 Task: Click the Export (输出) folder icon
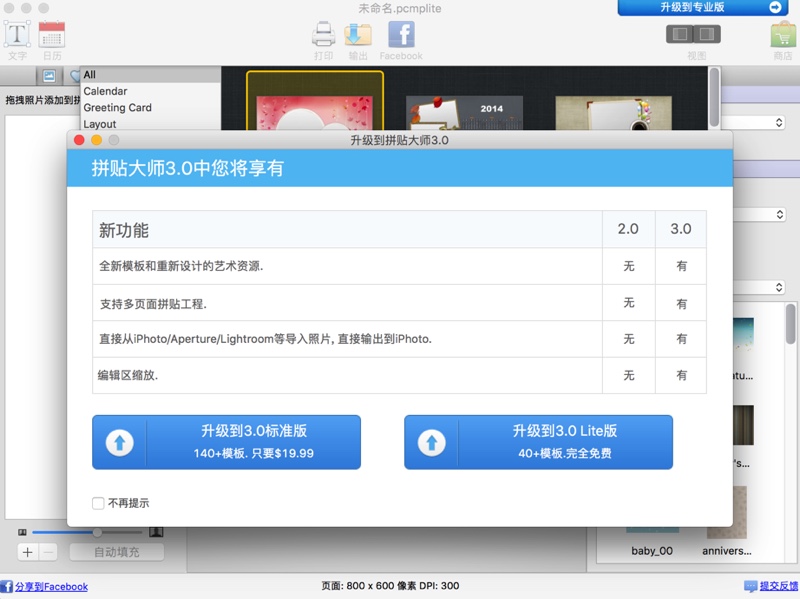point(358,35)
